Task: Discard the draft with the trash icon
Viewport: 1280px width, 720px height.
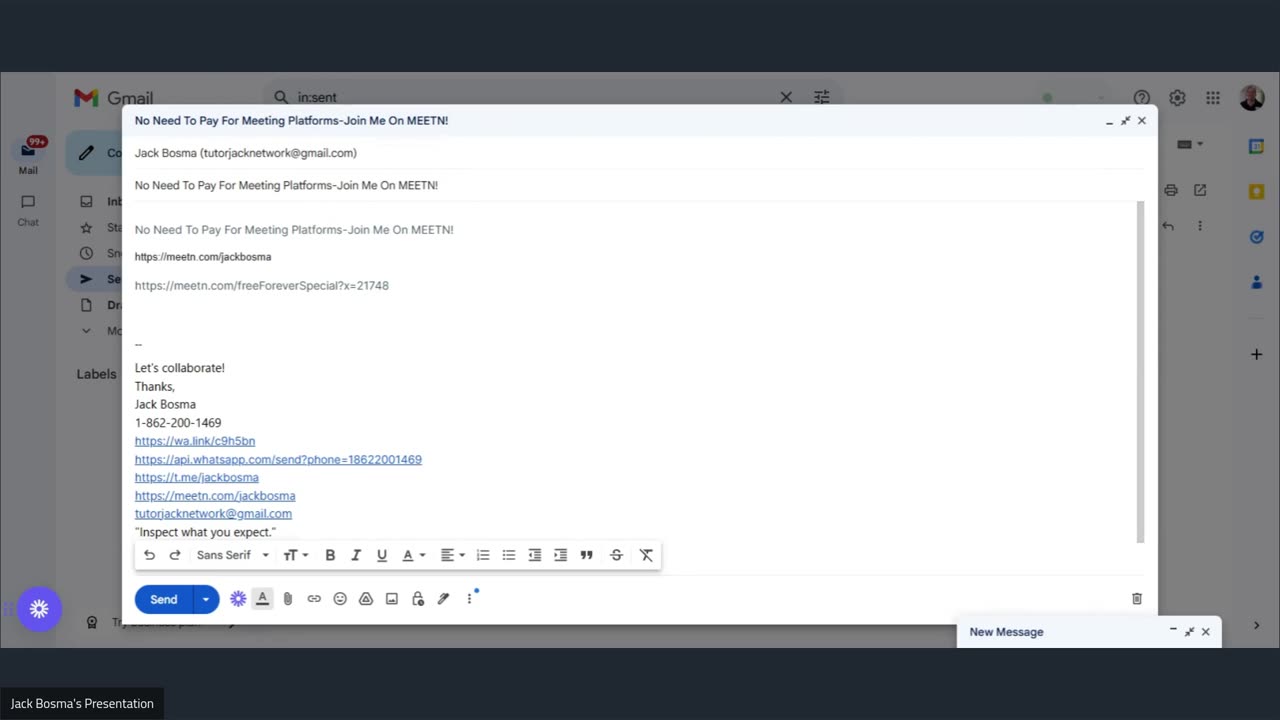Action: coord(1137,598)
